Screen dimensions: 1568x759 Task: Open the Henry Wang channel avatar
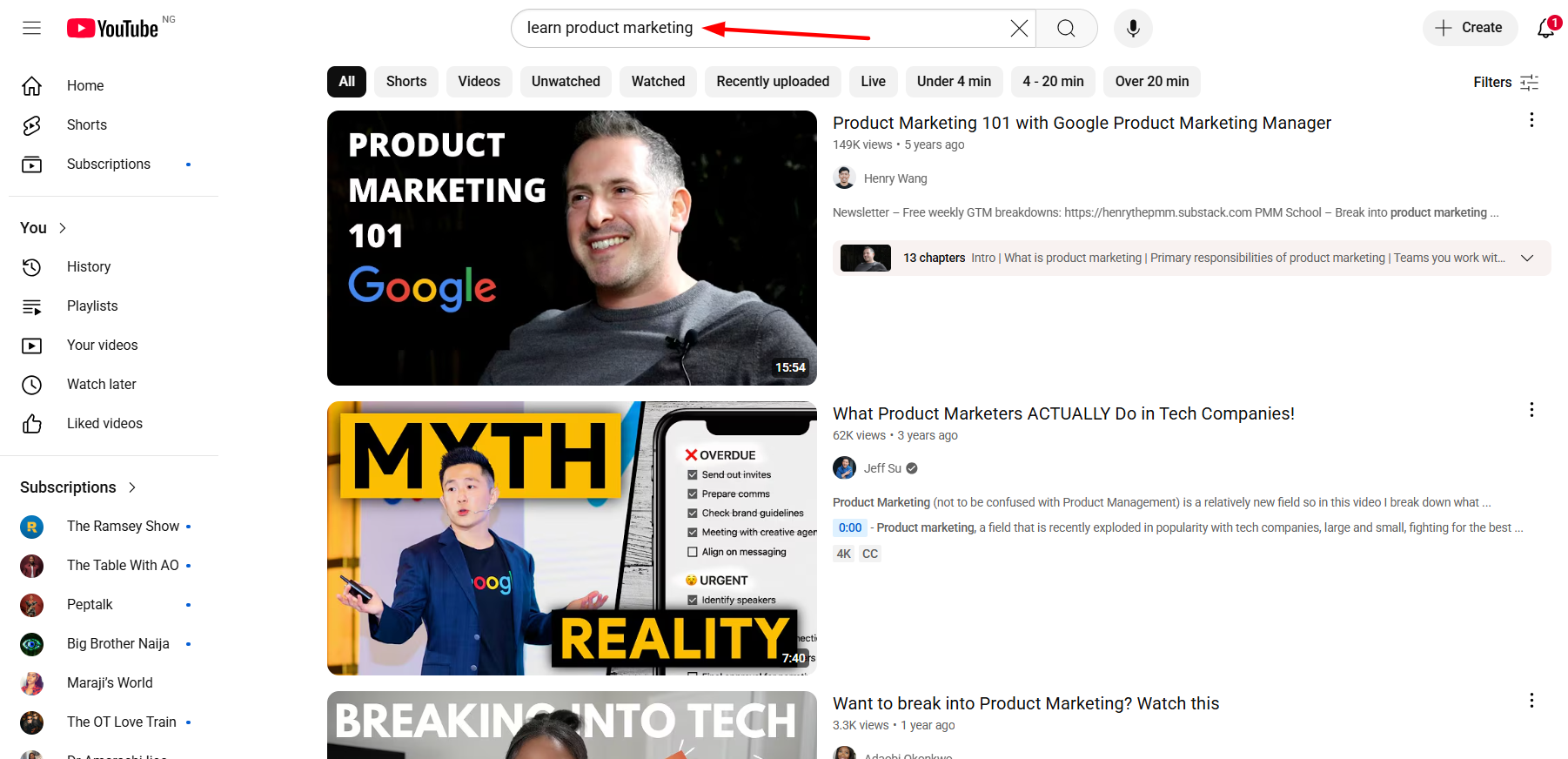pyautogui.click(x=844, y=178)
